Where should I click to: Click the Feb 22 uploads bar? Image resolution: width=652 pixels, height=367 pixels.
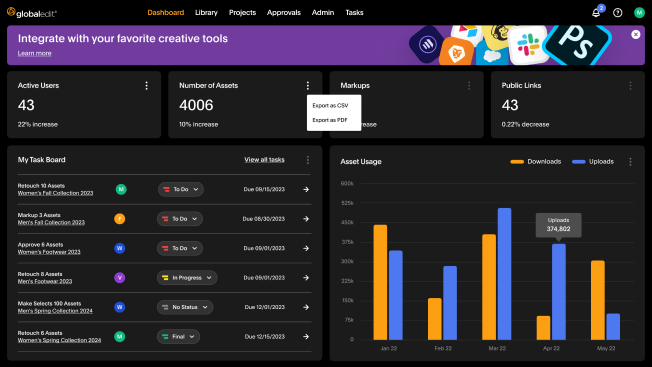(x=450, y=303)
